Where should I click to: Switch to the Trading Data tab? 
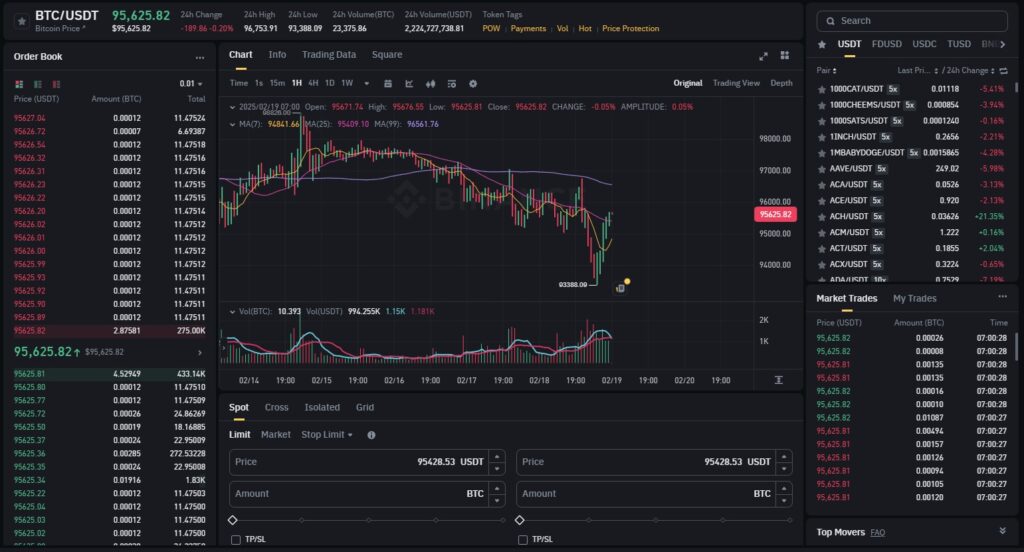click(x=329, y=55)
